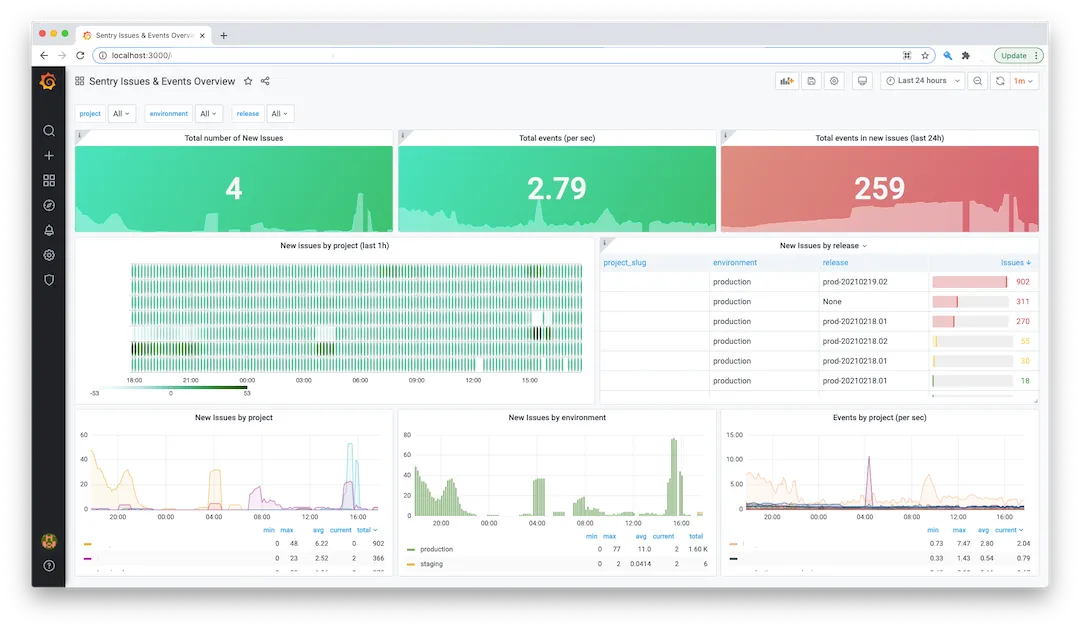Screen dimensions: 1080x629
Task: Click the green production legend color swatch
Action: [x=411, y=549]
